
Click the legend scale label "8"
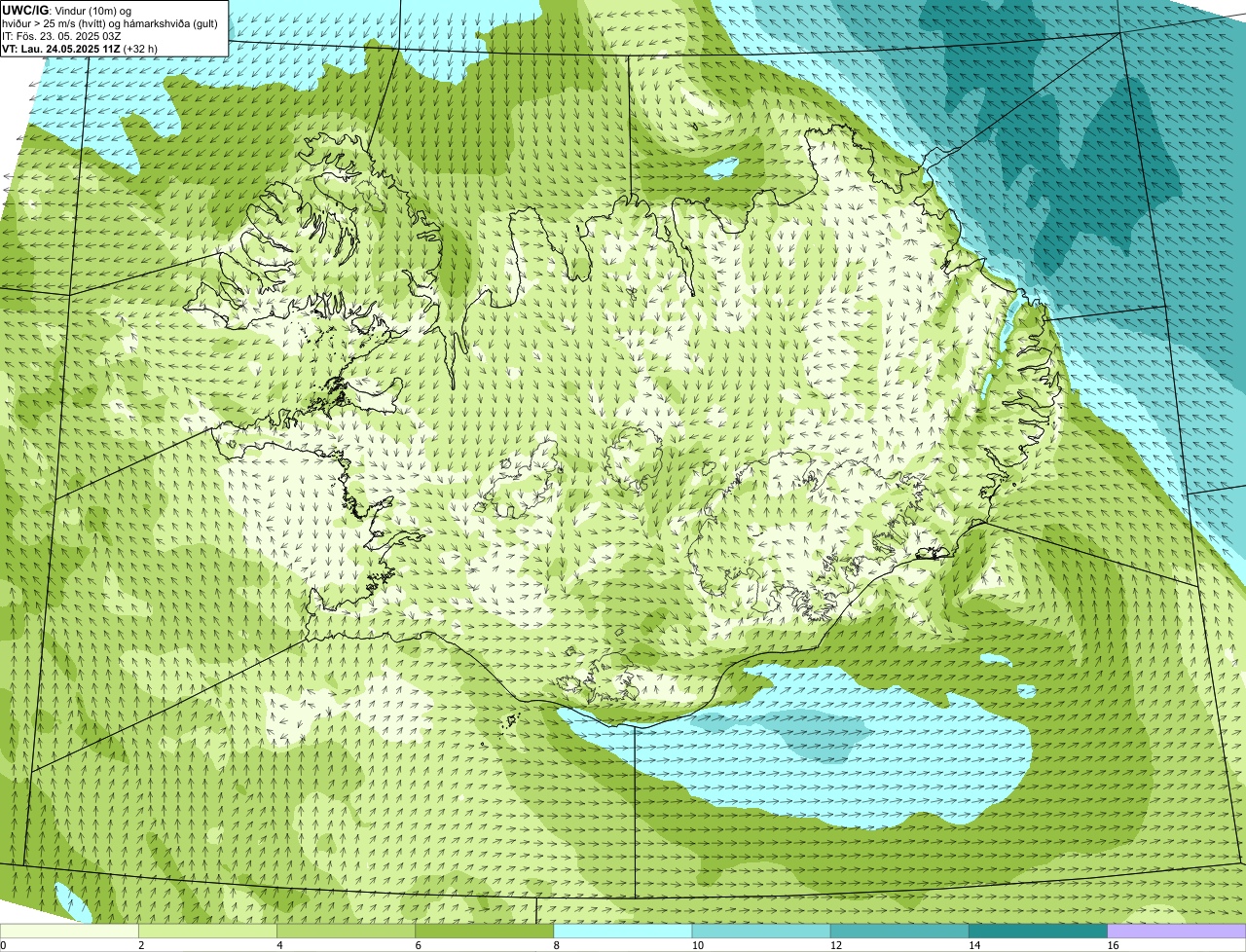click(557, 945)
